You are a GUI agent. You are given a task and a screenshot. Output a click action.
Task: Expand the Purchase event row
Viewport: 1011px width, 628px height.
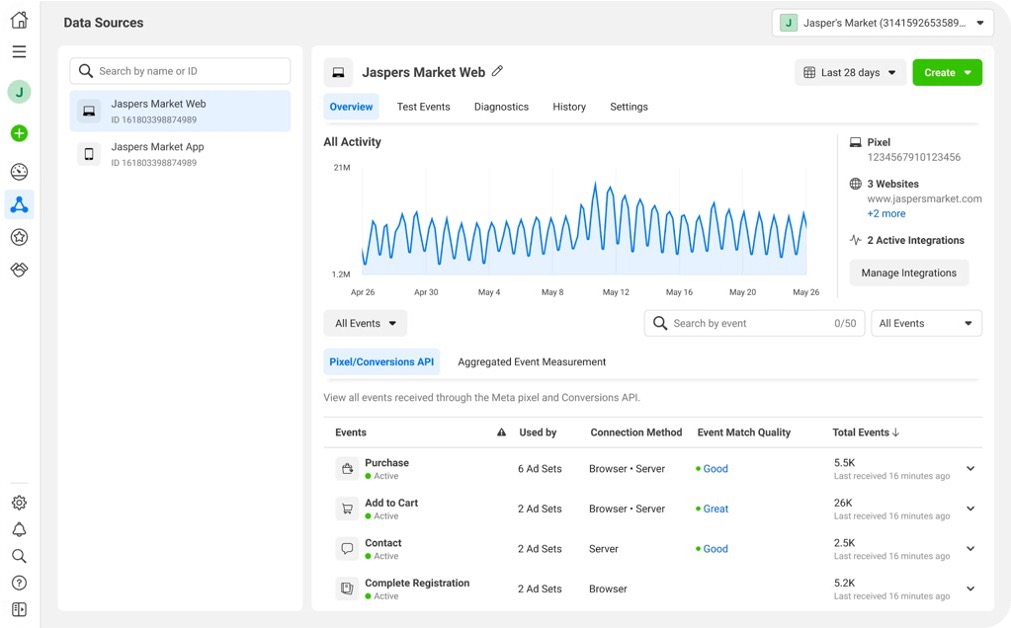970,469
